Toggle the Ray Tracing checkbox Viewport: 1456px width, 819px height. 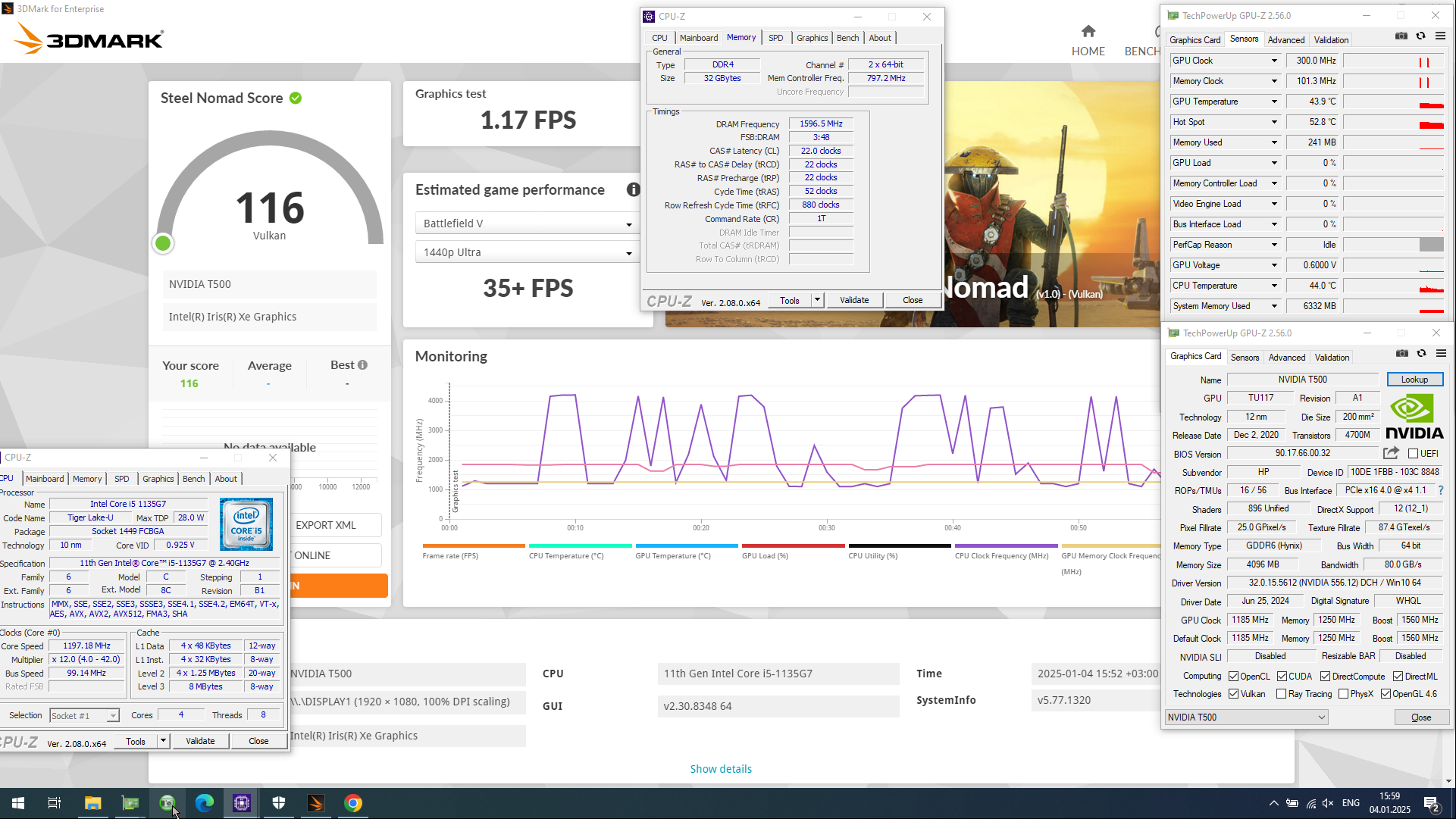click(1282, 694)
